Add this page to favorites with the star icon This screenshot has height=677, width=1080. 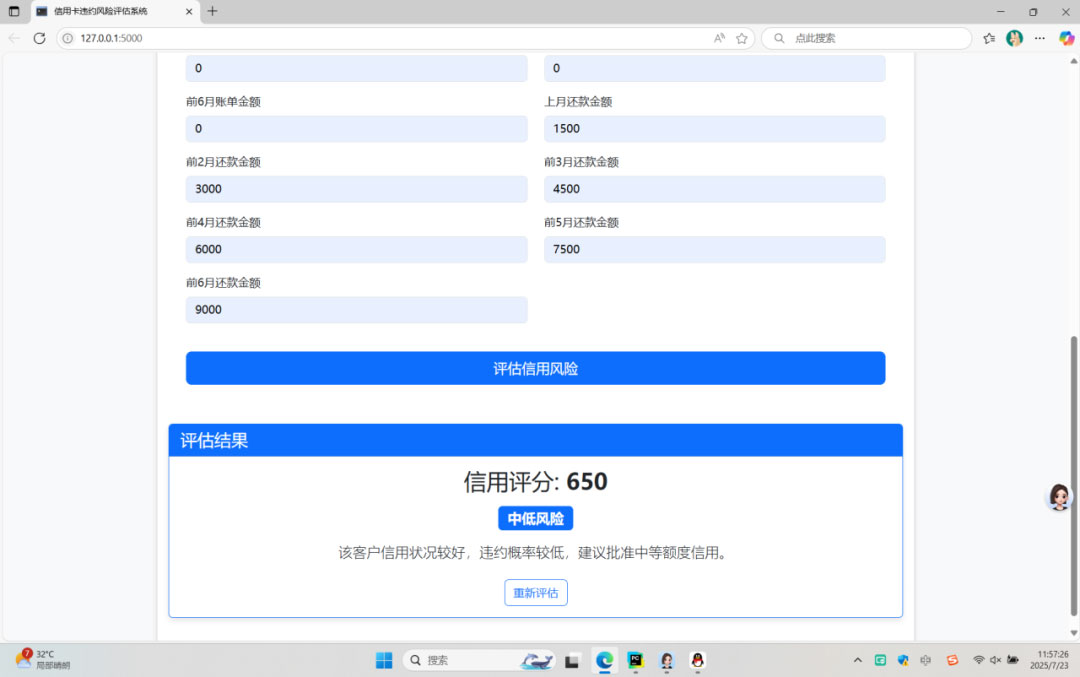741,37
